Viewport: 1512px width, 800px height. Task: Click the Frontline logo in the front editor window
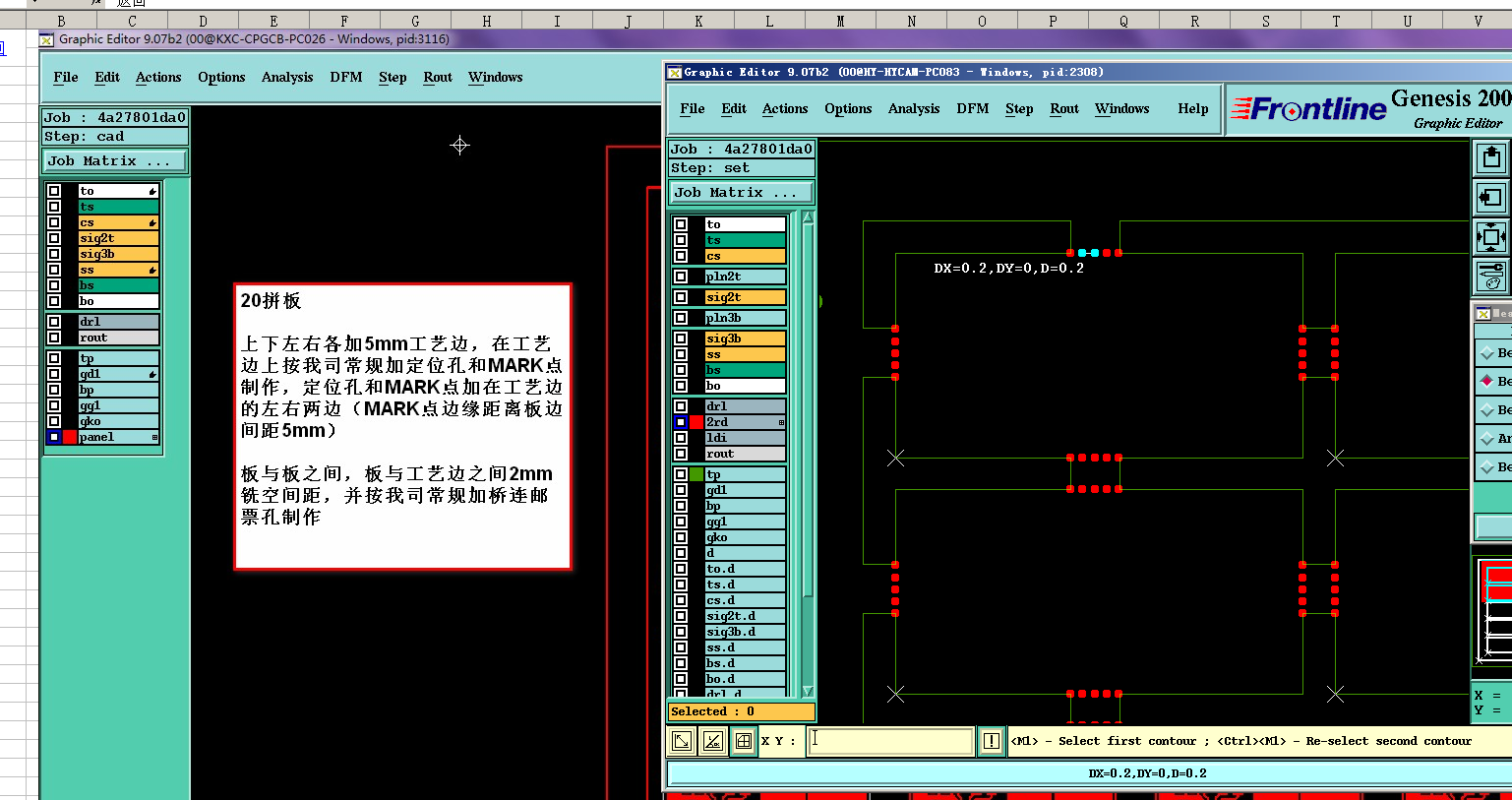pos(1308,108)
